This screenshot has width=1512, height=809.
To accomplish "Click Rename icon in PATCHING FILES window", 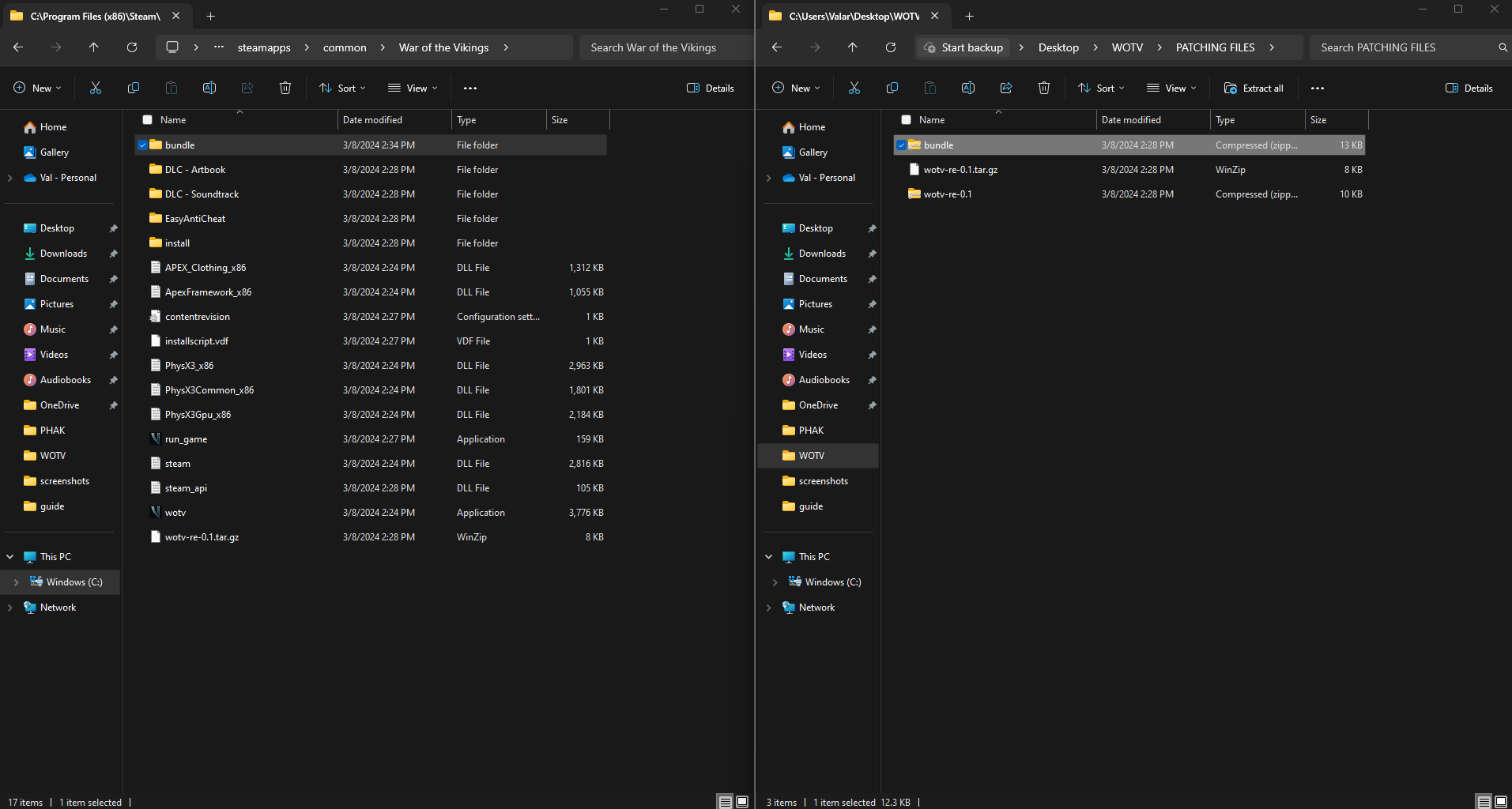I will click(968, 88).
